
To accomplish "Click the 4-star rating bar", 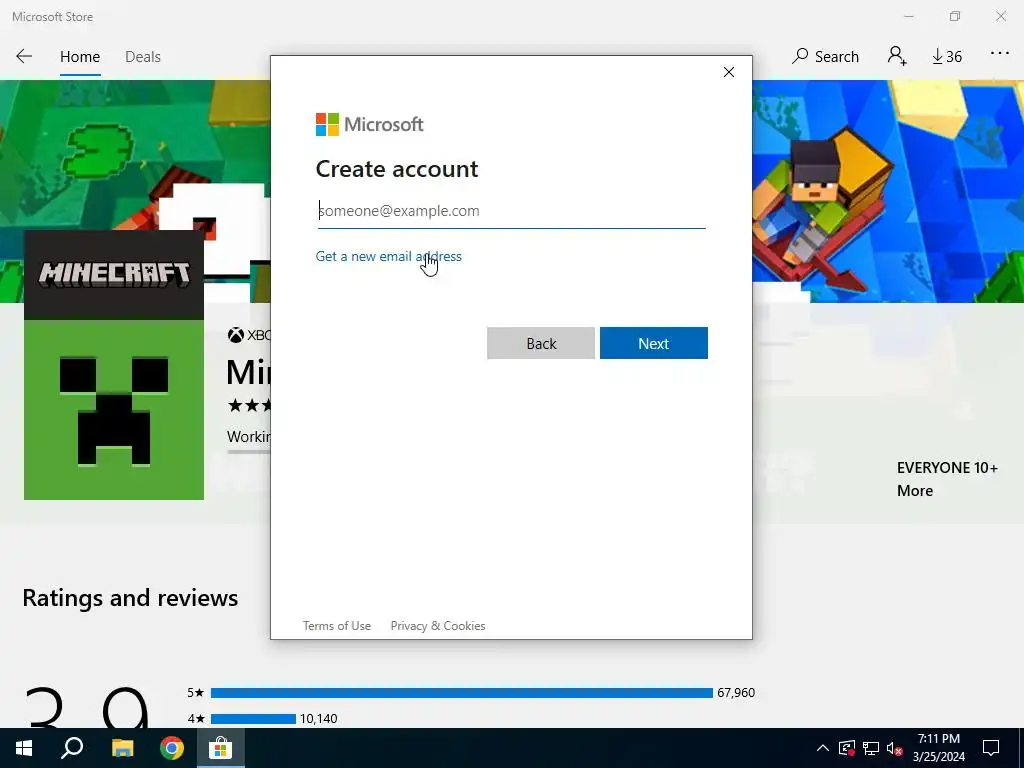I will point(253,719).
